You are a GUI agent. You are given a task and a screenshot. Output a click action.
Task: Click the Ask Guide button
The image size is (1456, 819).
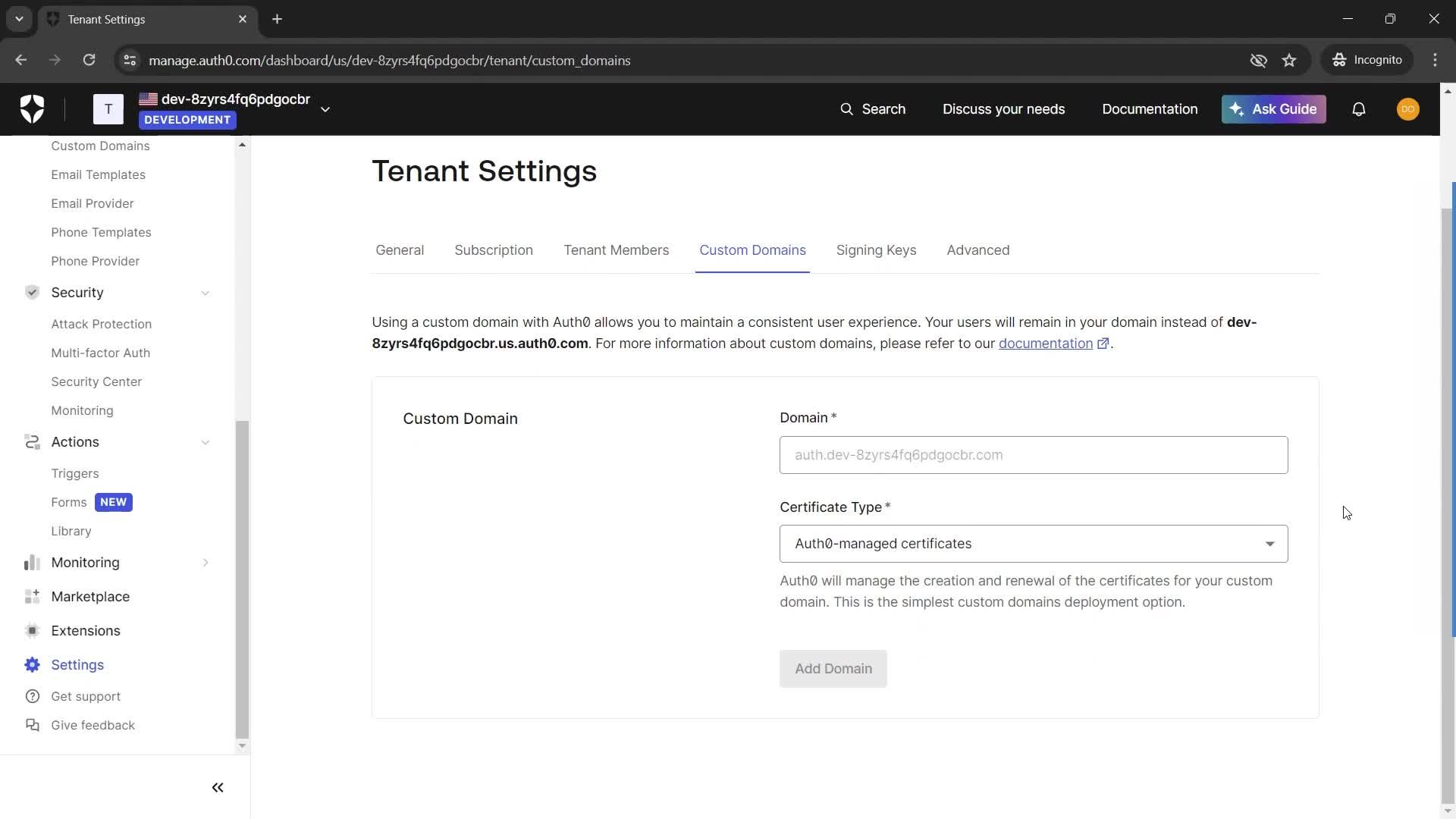(x=1273, y=109)
